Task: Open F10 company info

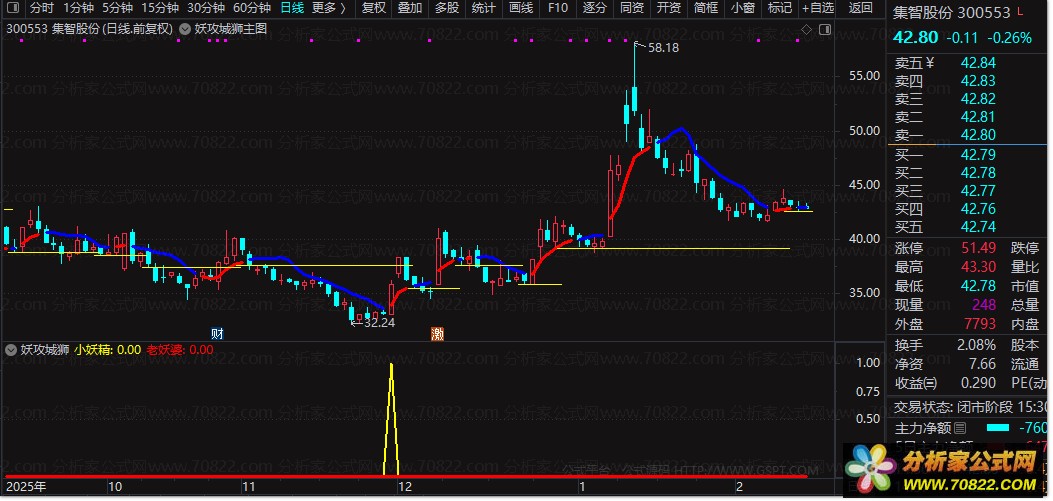Action: pyautogui.click(x=557, y=8)
